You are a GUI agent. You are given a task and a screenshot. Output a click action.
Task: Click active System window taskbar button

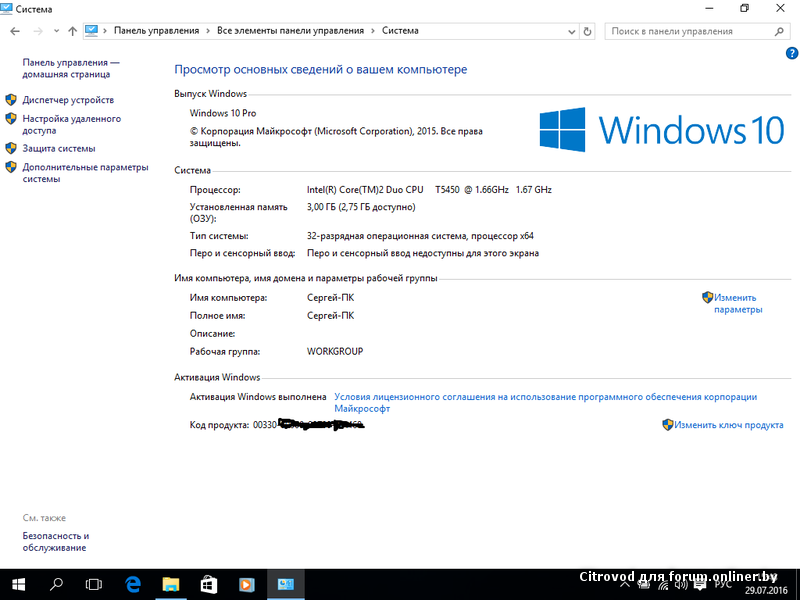285,584
